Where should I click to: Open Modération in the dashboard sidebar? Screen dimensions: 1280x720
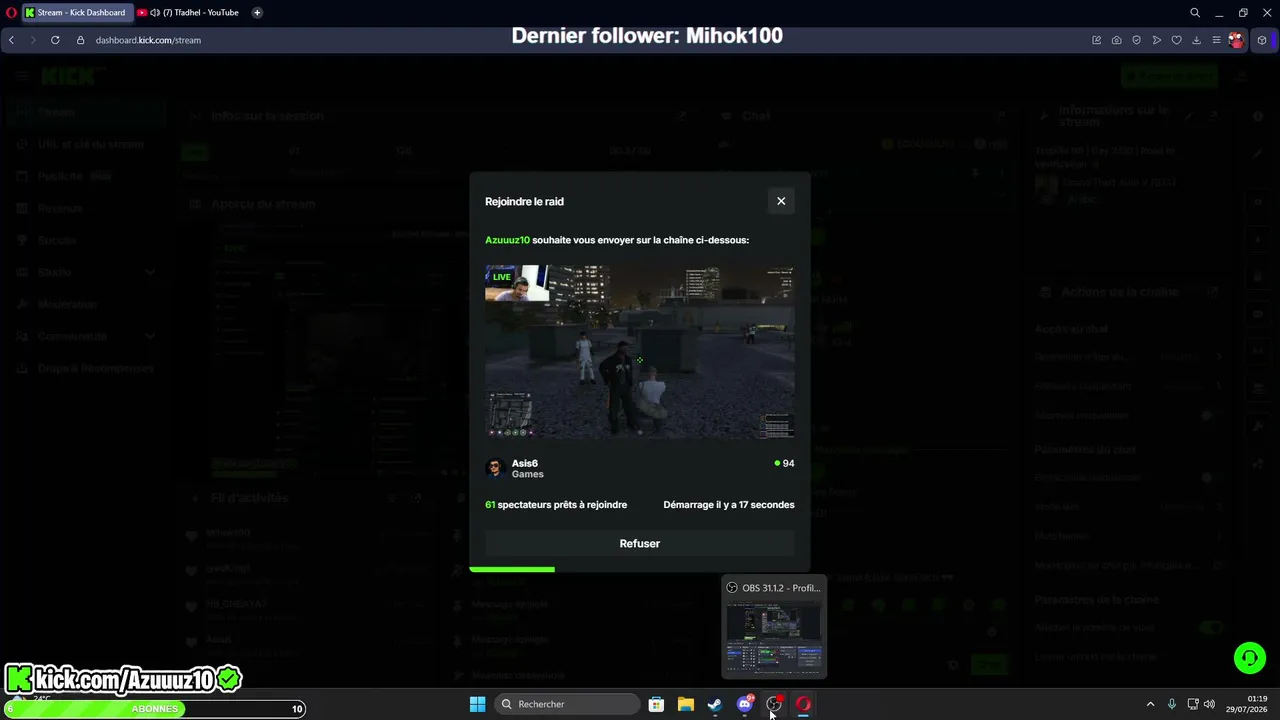[84, 304]
